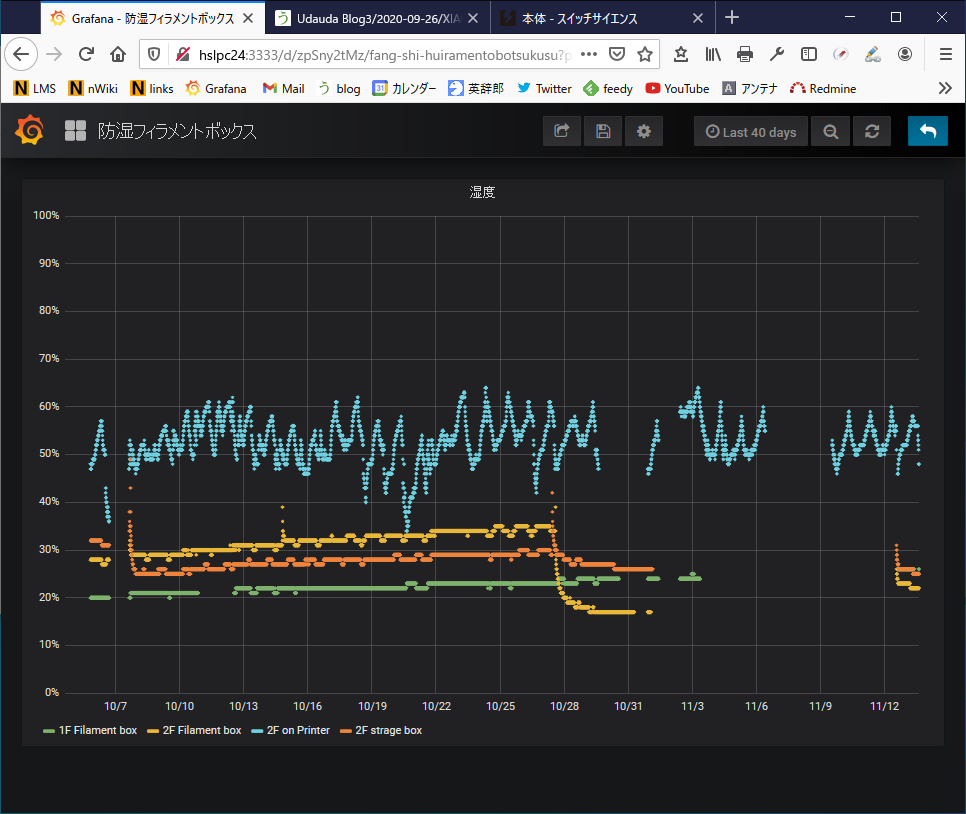Image resolution: width=966 pixels, height=814 pixels.
Task: Open dashboard settings gear
Action: click(644, 132)
